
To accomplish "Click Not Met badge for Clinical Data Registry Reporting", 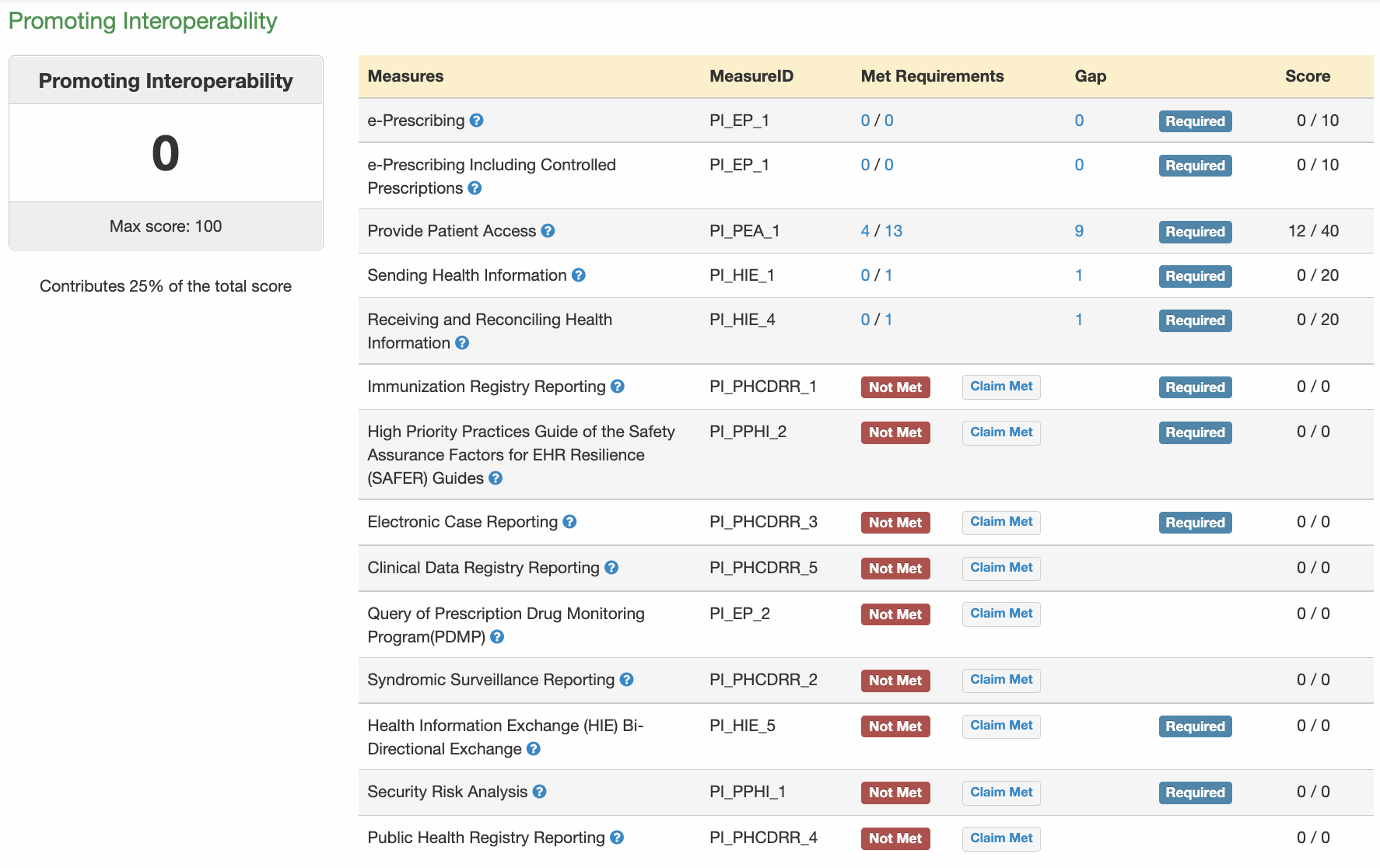I will click(x=895, y=569).
